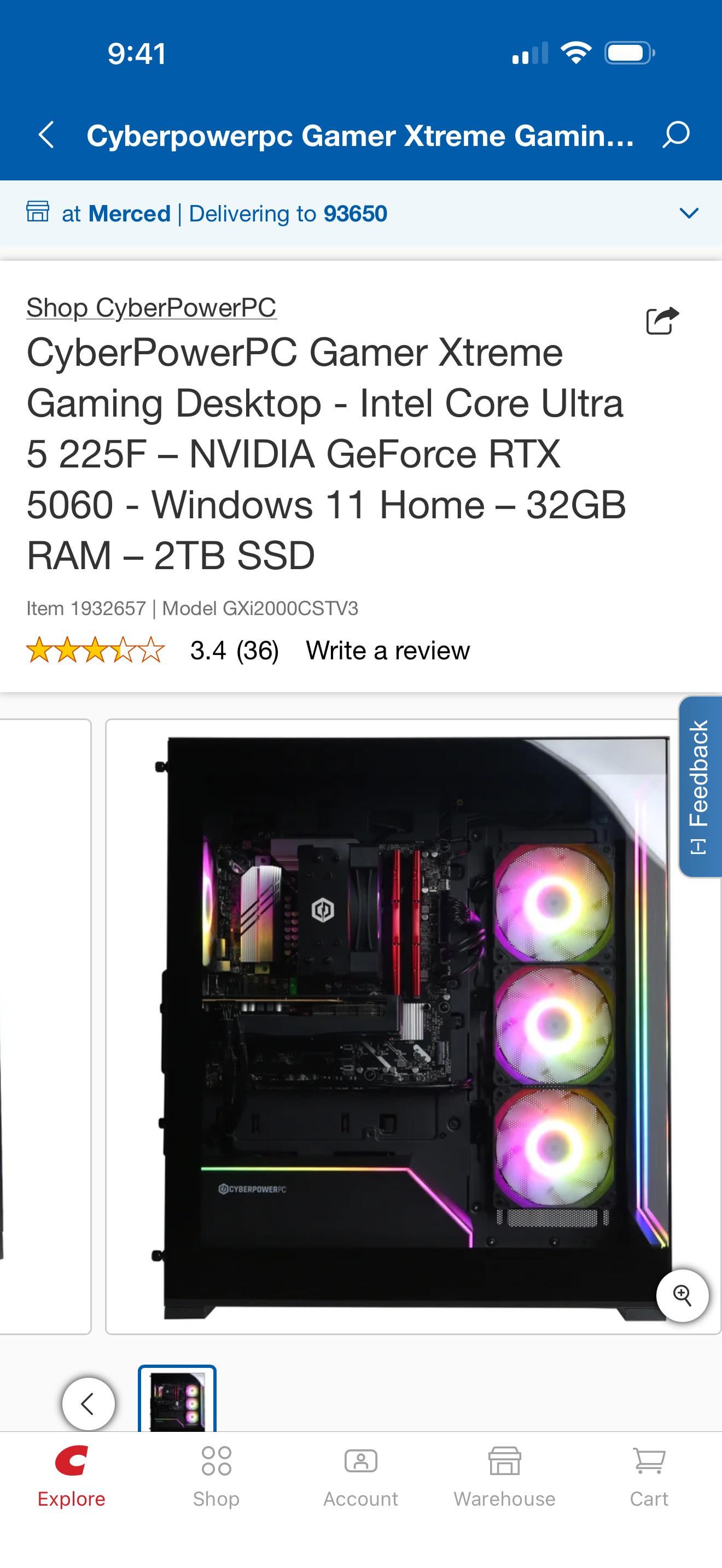The height and width of the screenshot is (1568, 722).
Task: Tap the main gaming desktop product image
Action: 414,1026
